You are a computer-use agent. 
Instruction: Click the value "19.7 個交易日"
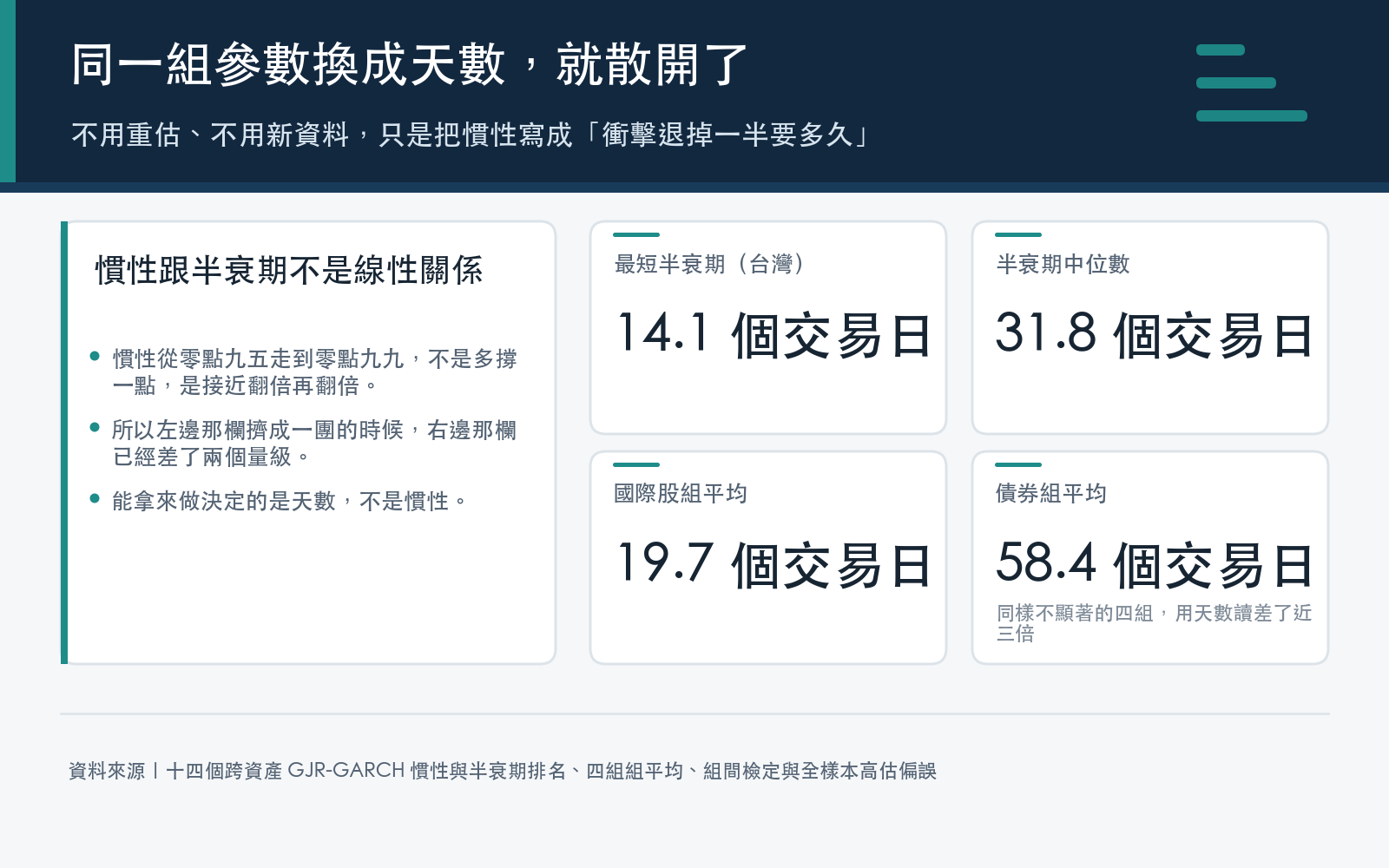[x=773, y=565]
